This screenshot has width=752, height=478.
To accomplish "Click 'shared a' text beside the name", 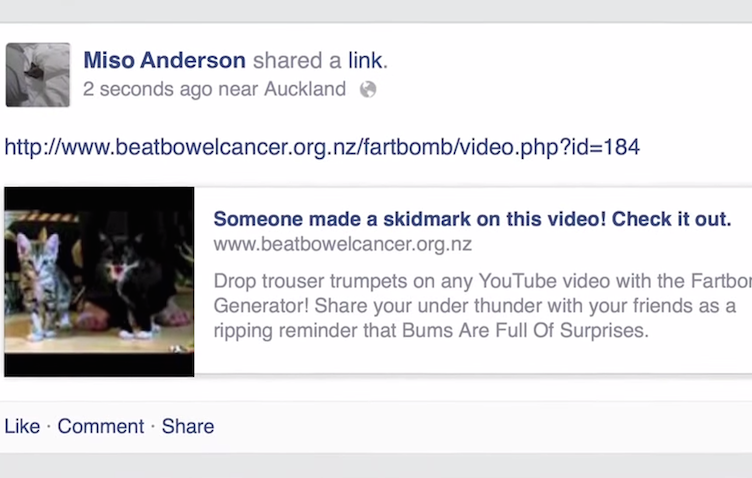I will click(297, 60).
